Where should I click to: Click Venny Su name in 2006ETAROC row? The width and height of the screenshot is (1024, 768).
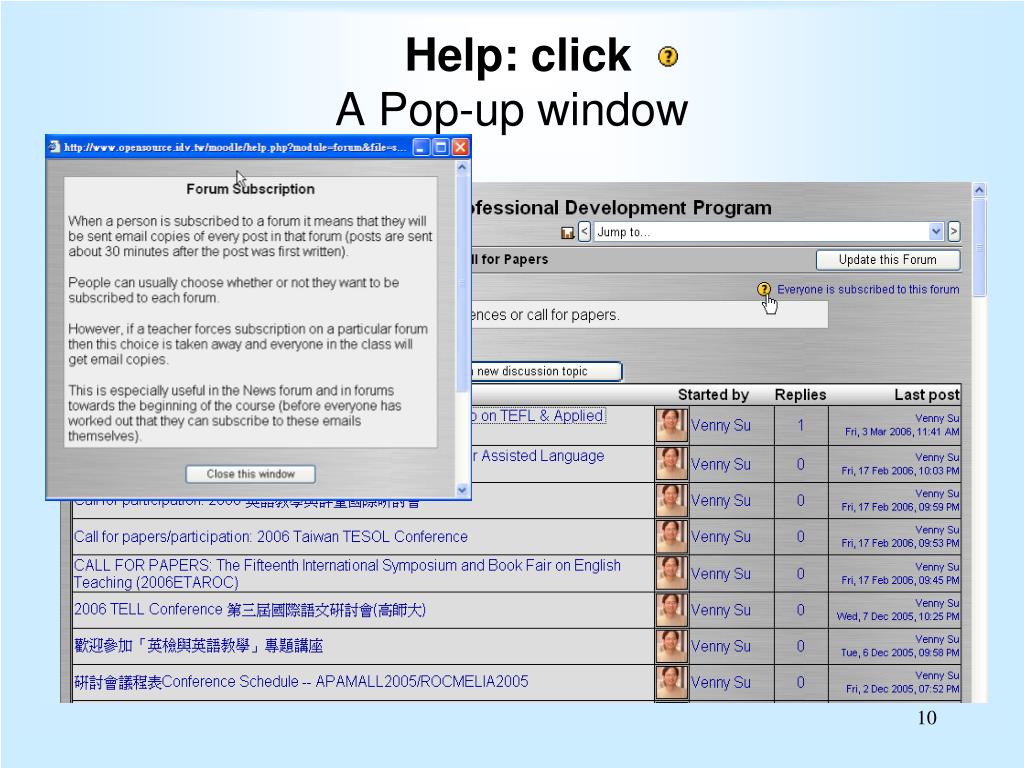(721, 573)
